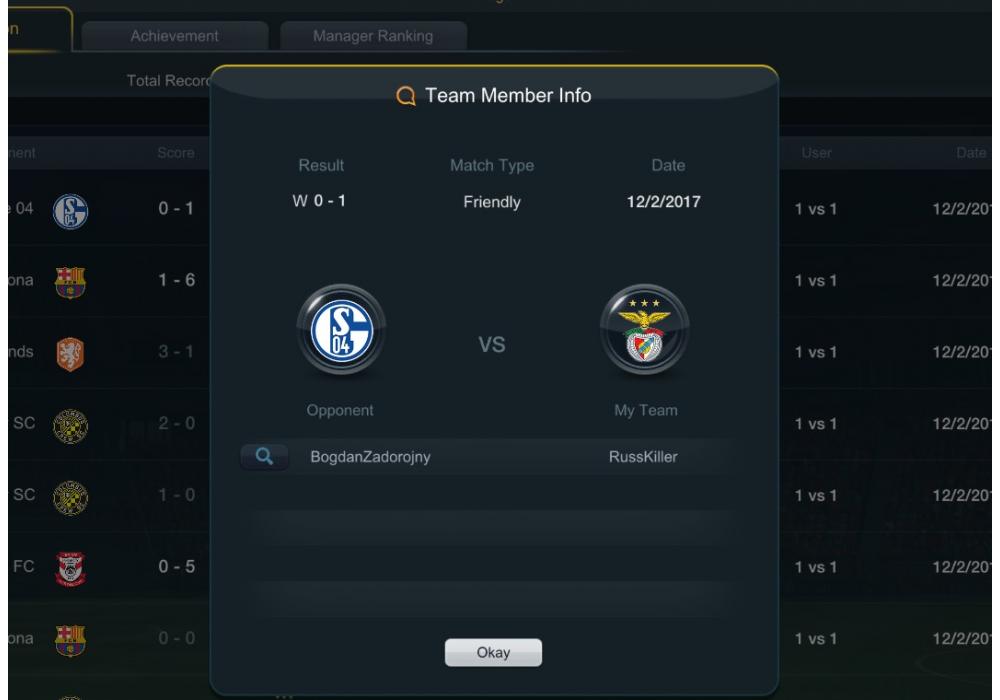Image resolution: width=1000 pixels, height=700 pixels.
Task: Click the Schalke 04 opponent crest in dialog
Action: coord(341,330)
